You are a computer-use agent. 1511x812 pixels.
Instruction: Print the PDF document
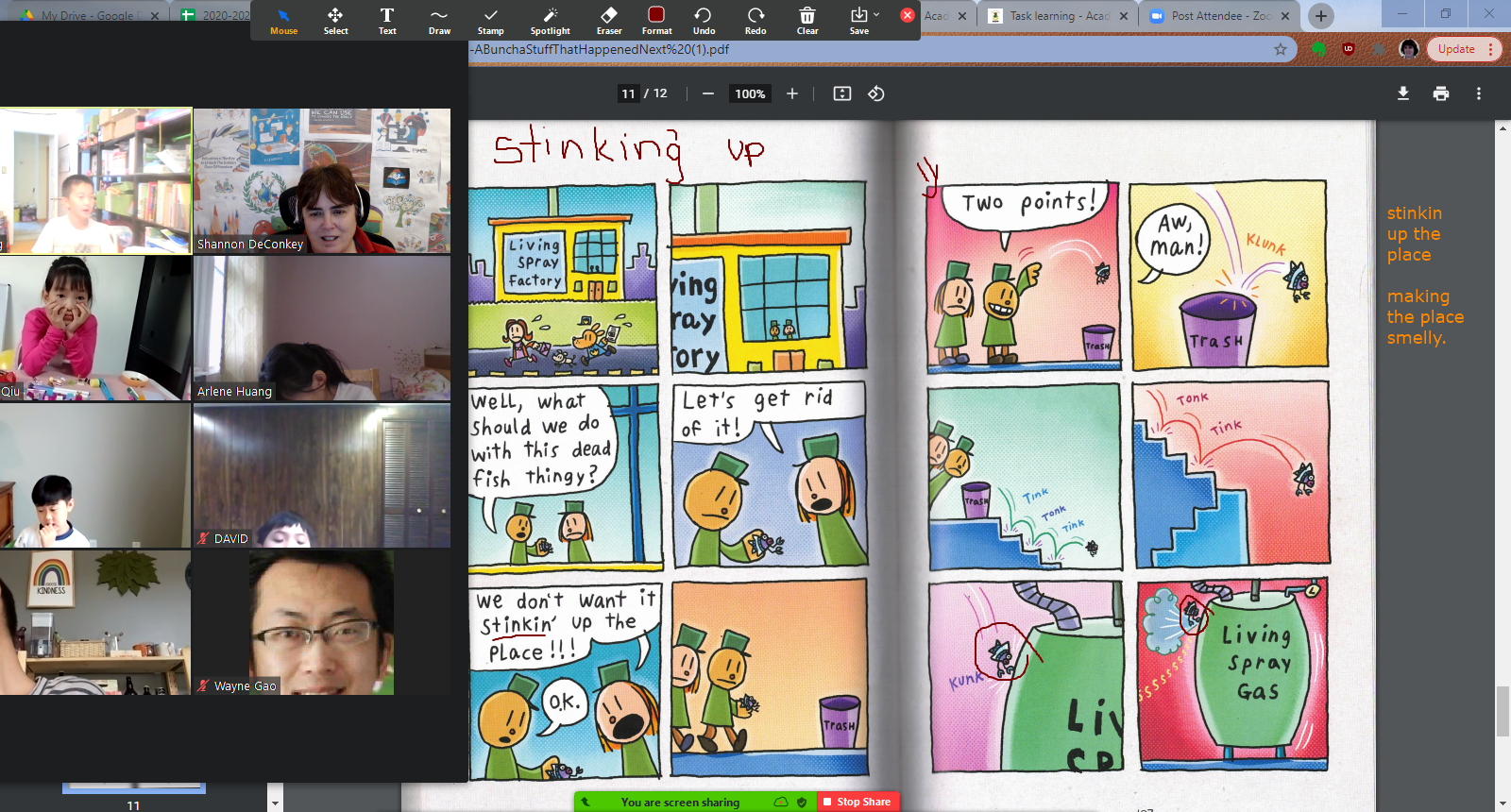coord(1441,93)
